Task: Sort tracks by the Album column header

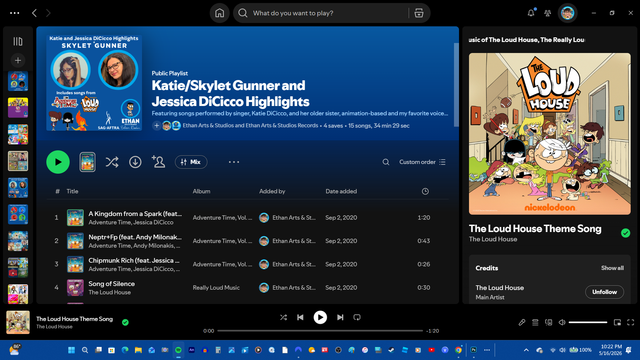Action: tap(201, 191)
